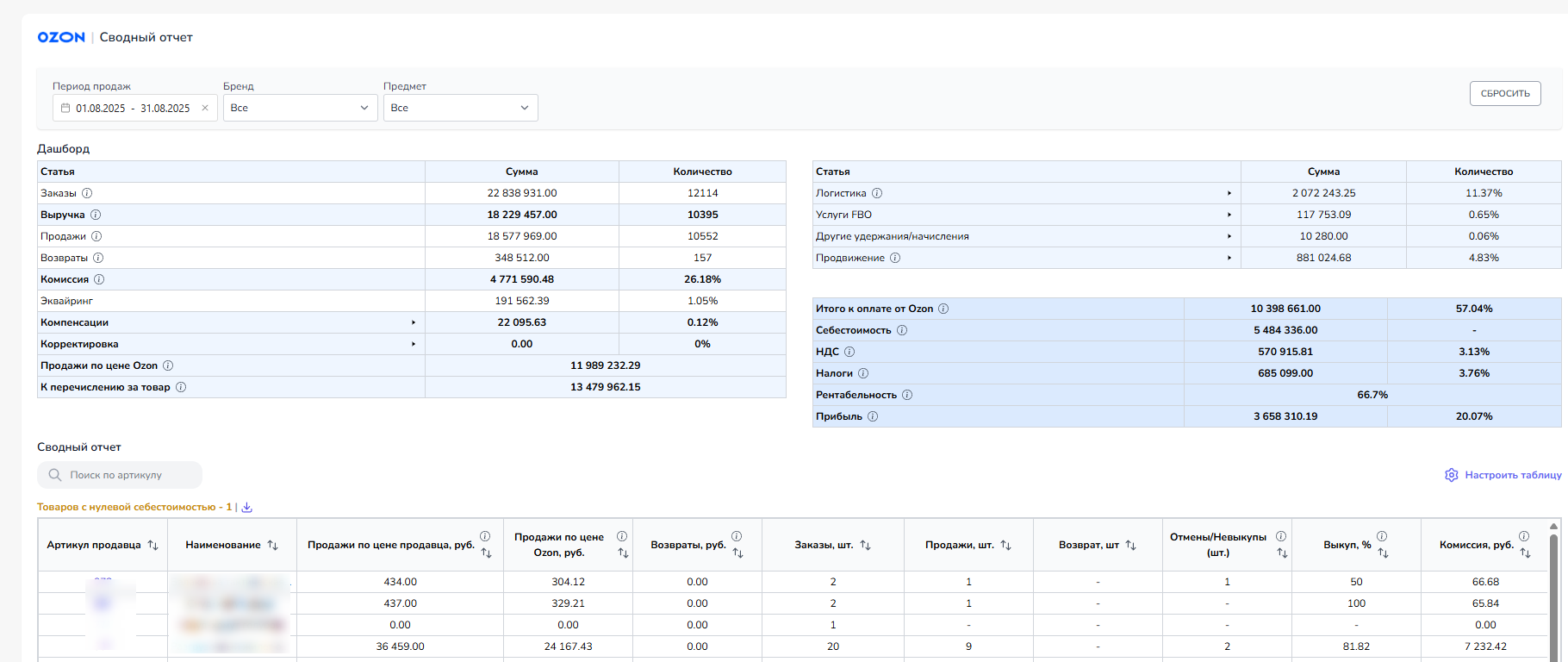Sort table by Заказы, шт. column

click(866, 545)
